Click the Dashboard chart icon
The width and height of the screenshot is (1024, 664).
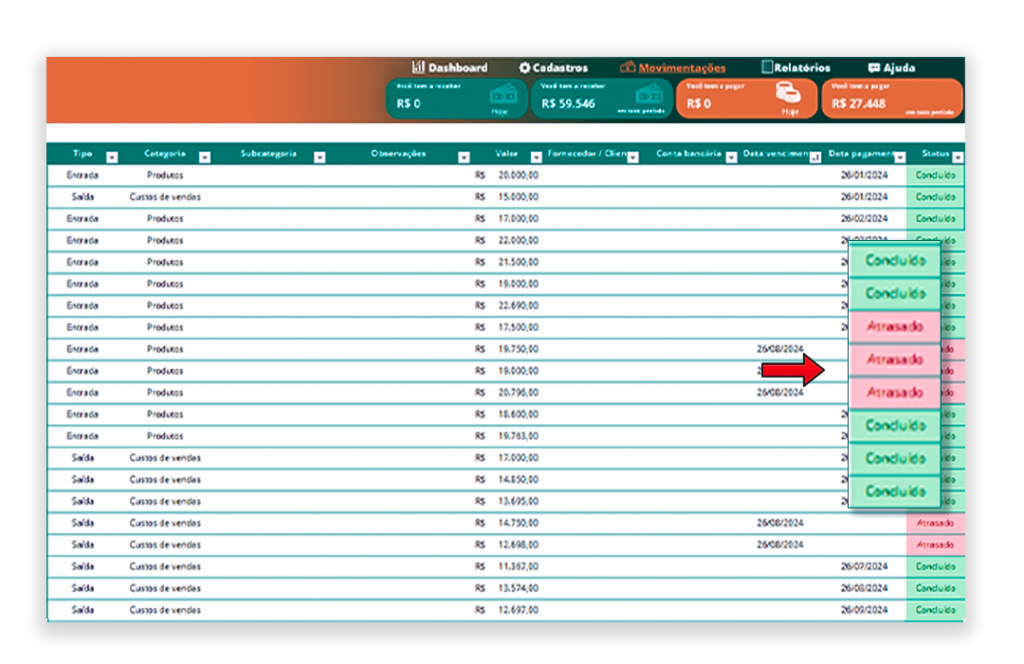pyautogui.click(x=419, y=68)
